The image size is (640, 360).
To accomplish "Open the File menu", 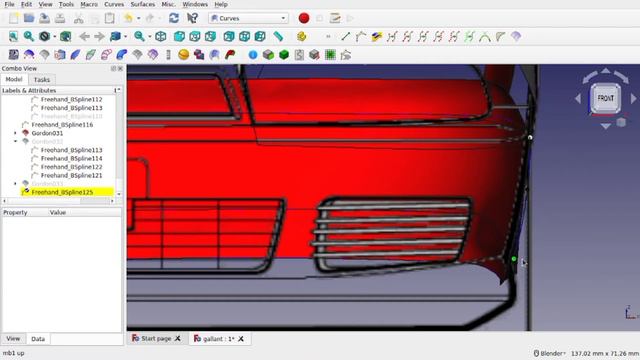I will [x=9, y=4].
